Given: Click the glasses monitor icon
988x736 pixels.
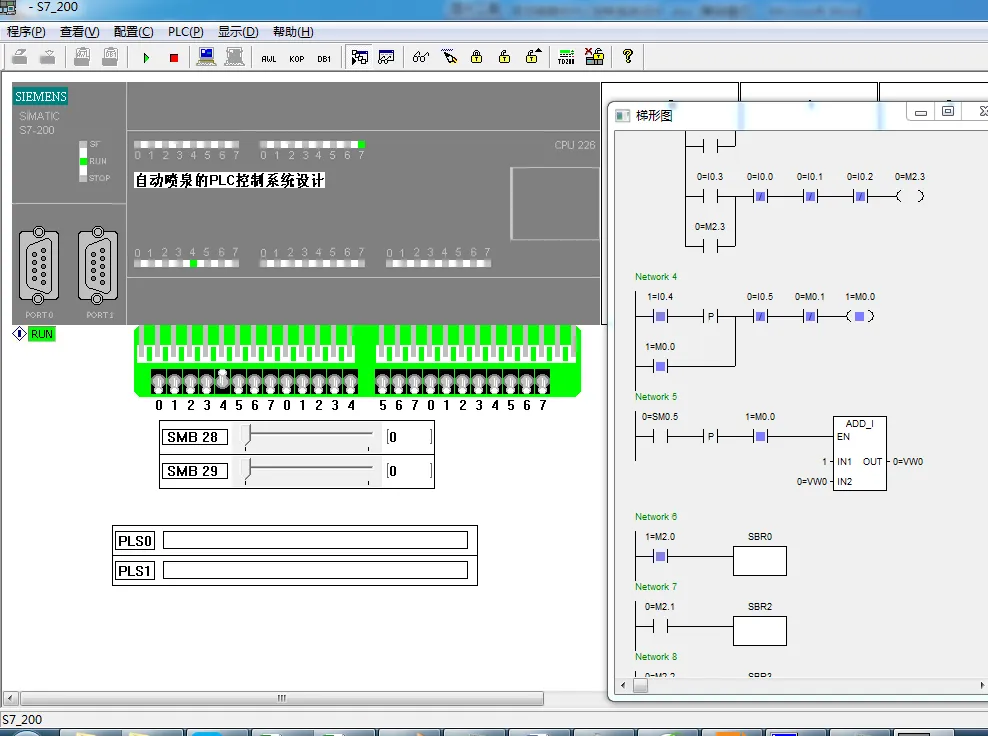Looking at the screenshot, I should click(x=420, y=57).
